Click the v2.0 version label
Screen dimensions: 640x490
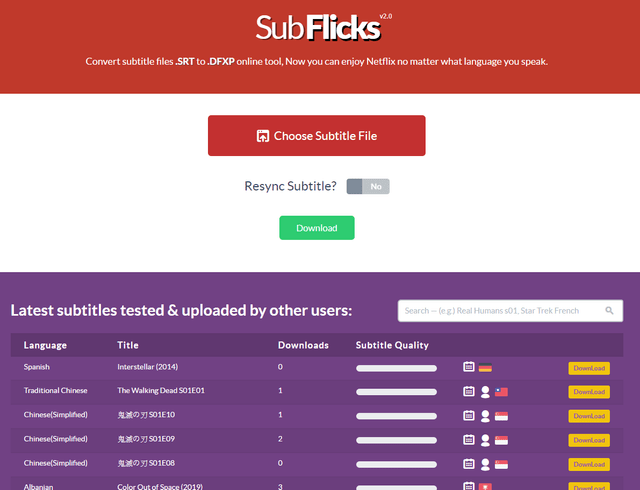coord(386,16)
